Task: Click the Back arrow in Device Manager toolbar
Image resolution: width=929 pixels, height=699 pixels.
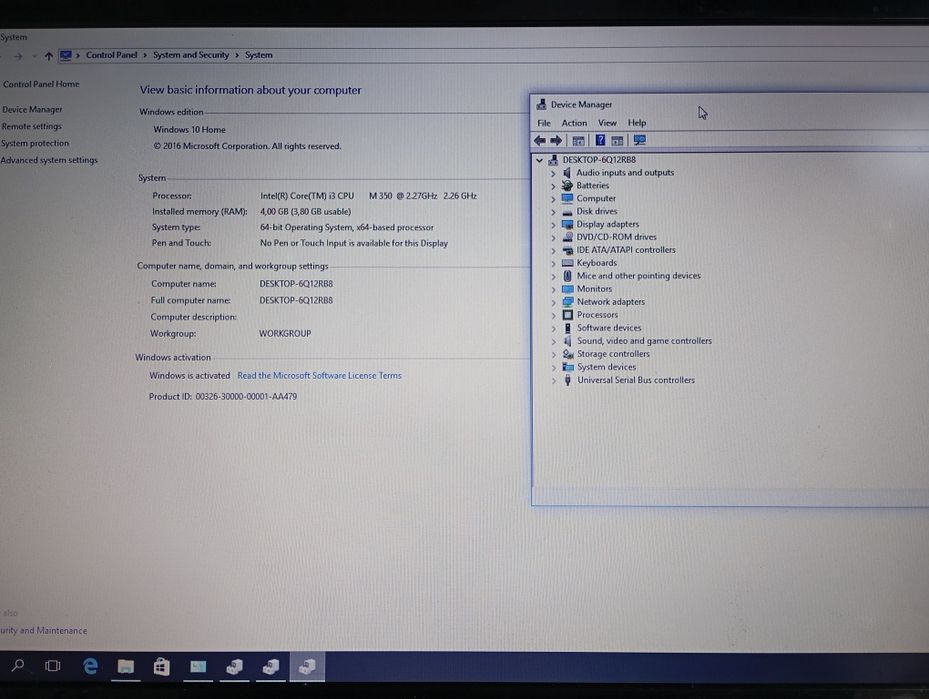Action: (540, 140)
